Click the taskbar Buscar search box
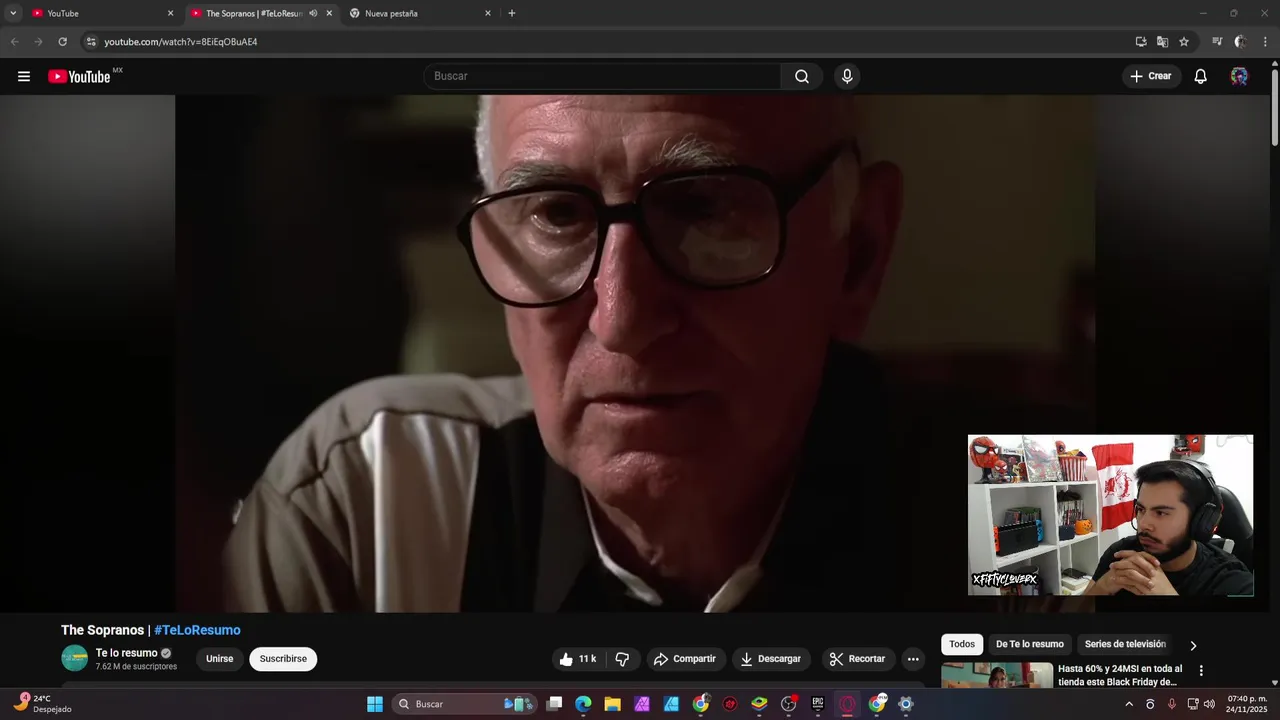Viewport: 1280px width, 720px height. click(x=465, y=704)
